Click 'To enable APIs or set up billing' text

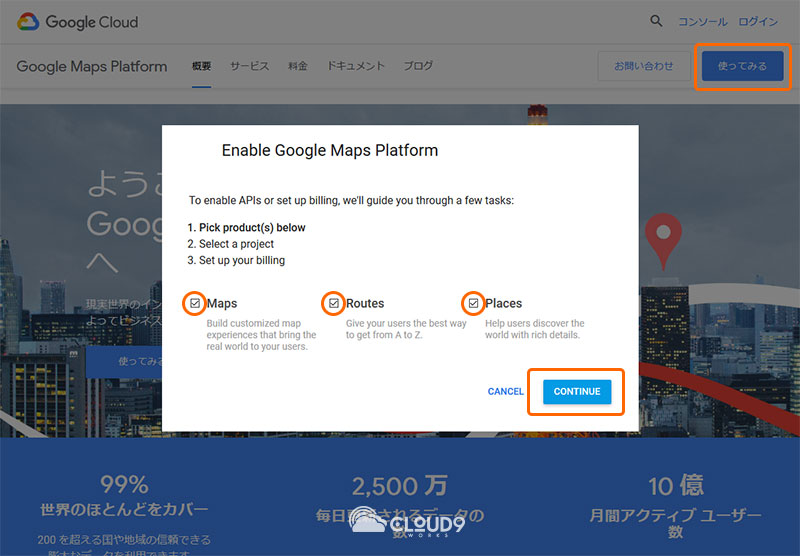coord(352,200)
